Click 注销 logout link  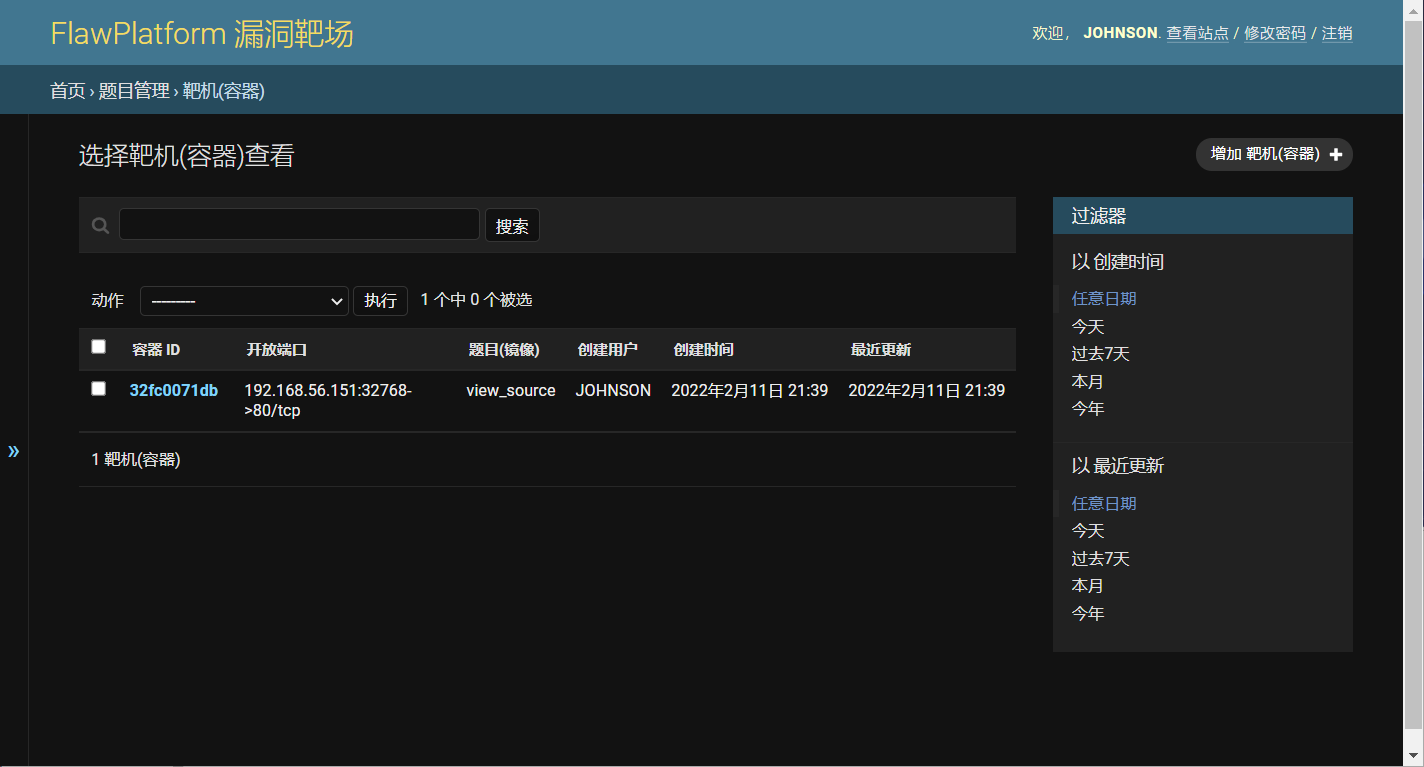1337,33
